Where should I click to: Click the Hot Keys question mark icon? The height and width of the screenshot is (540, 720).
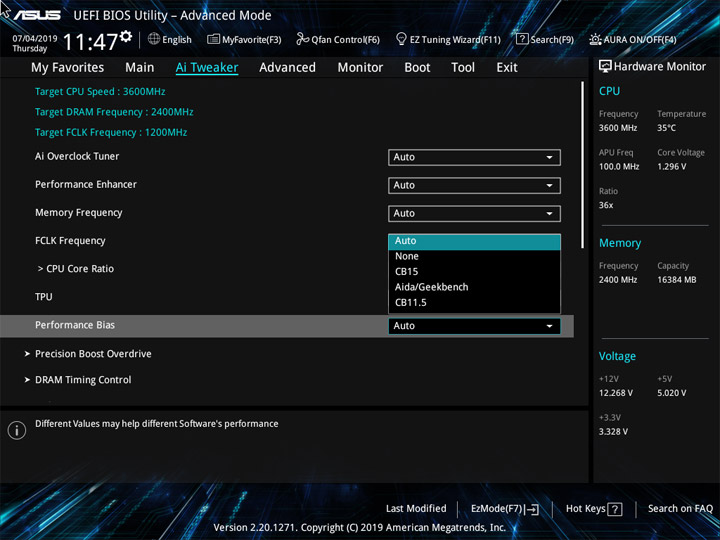pos(614,509)
